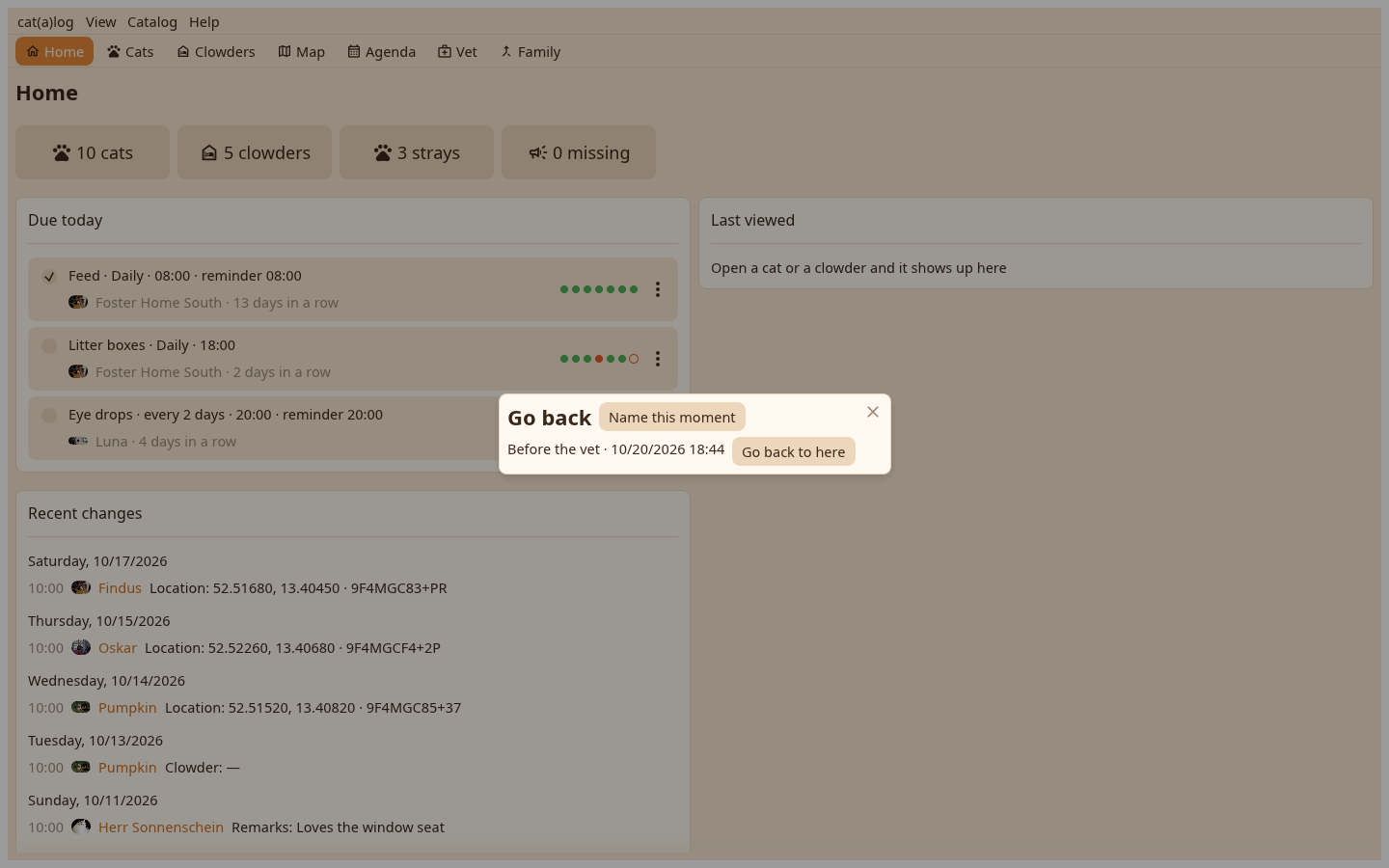Open options menu for Feed task
The image size is (1389, 868).
click(658, 289)
